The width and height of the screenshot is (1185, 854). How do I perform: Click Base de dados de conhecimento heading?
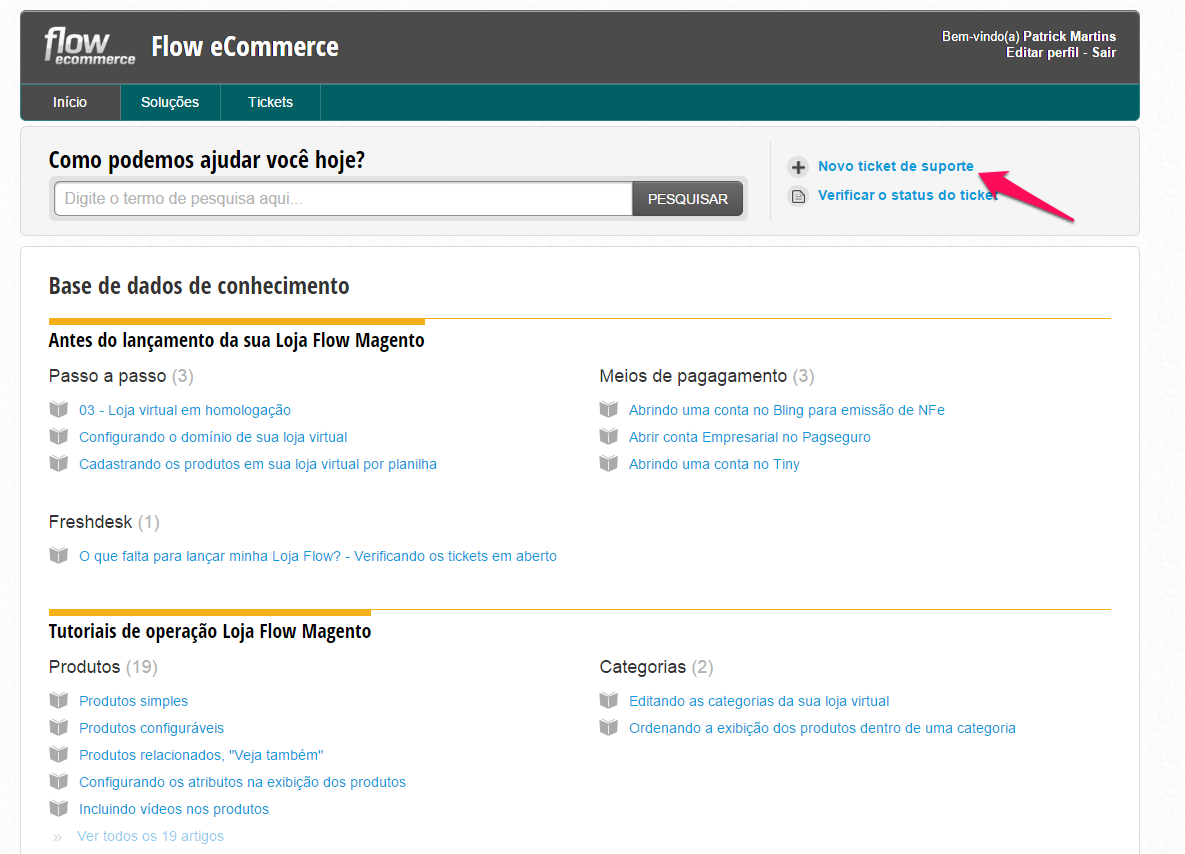(199, 286)
